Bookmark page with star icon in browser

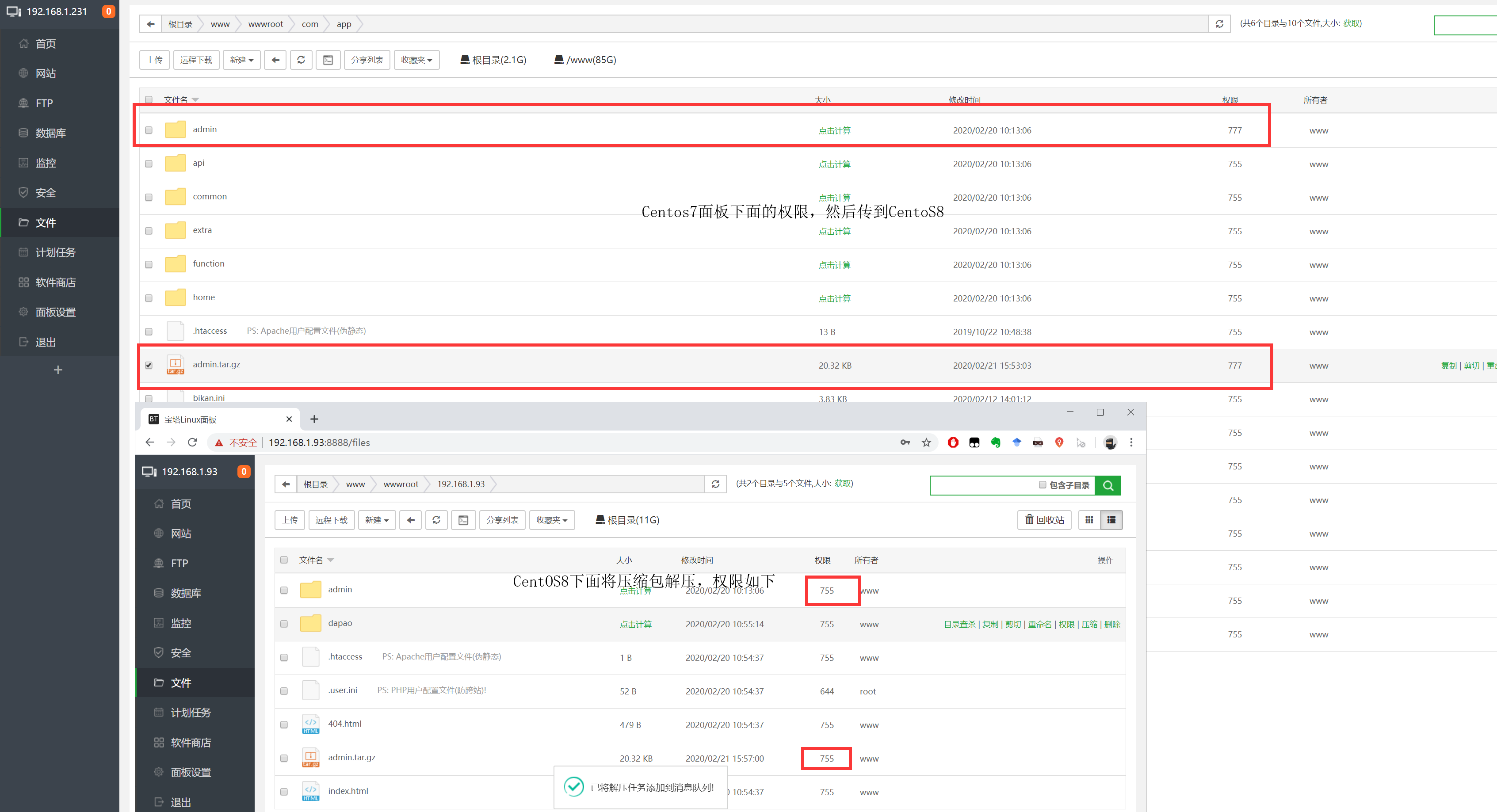926,442
